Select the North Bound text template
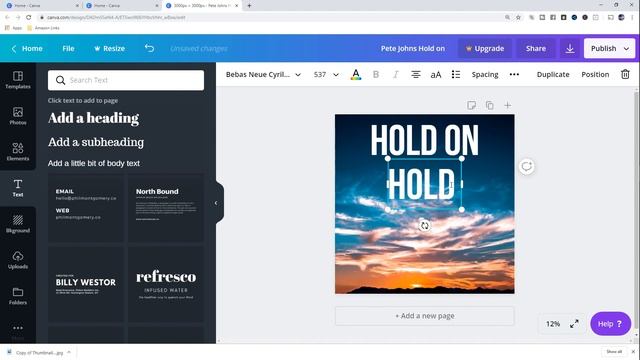Image resolution: width=640 pixels, height=360 pixels. coord(166,208)
